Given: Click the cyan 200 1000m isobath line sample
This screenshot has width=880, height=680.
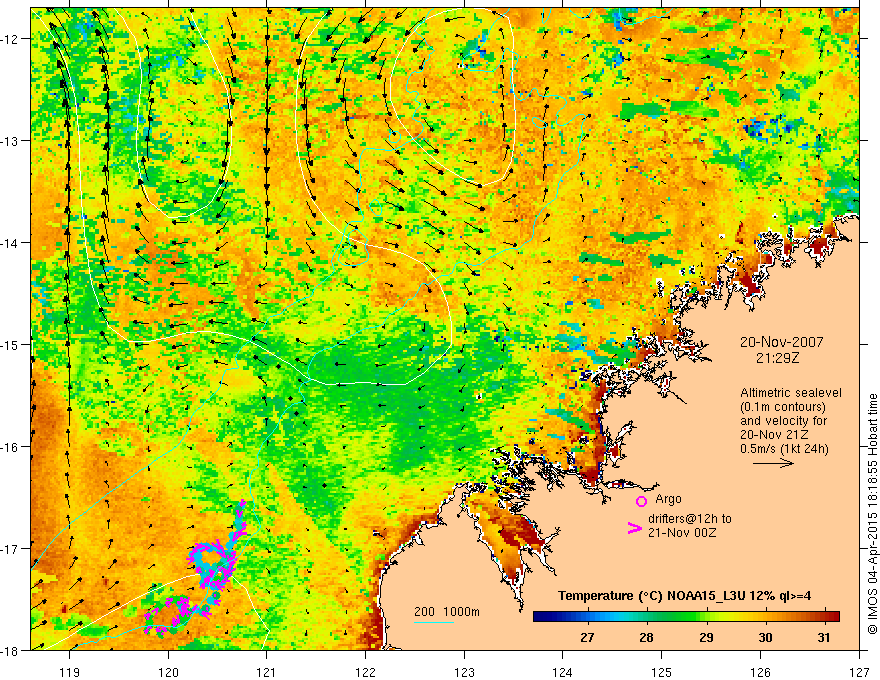Looking at the screenshot, I should (x=434, y=622).
